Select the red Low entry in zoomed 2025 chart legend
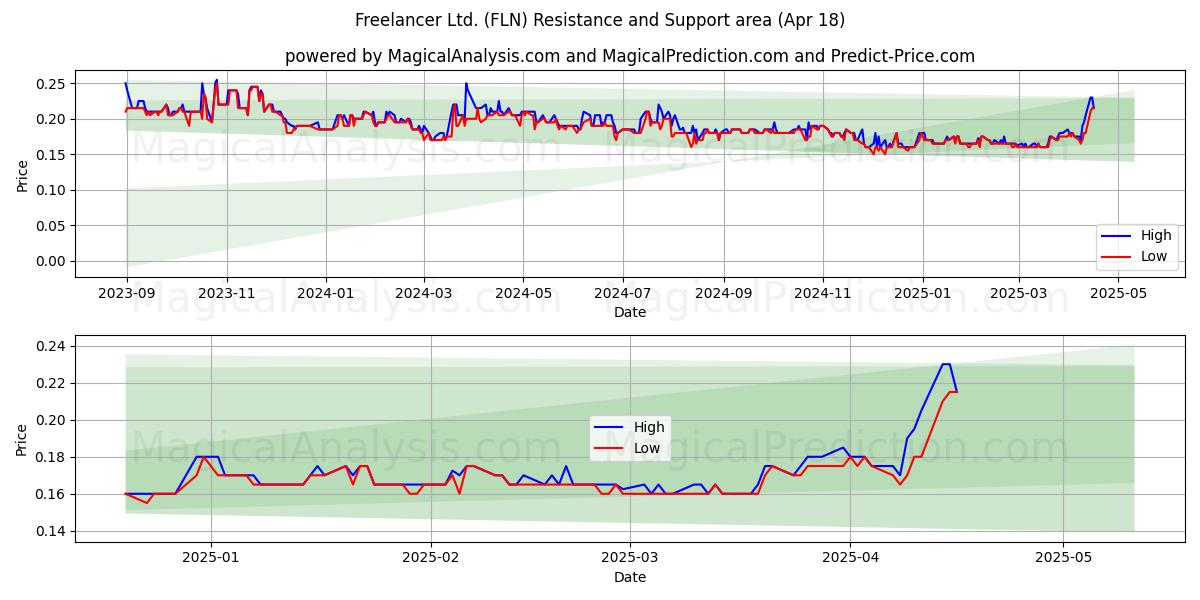 point(629,448)
